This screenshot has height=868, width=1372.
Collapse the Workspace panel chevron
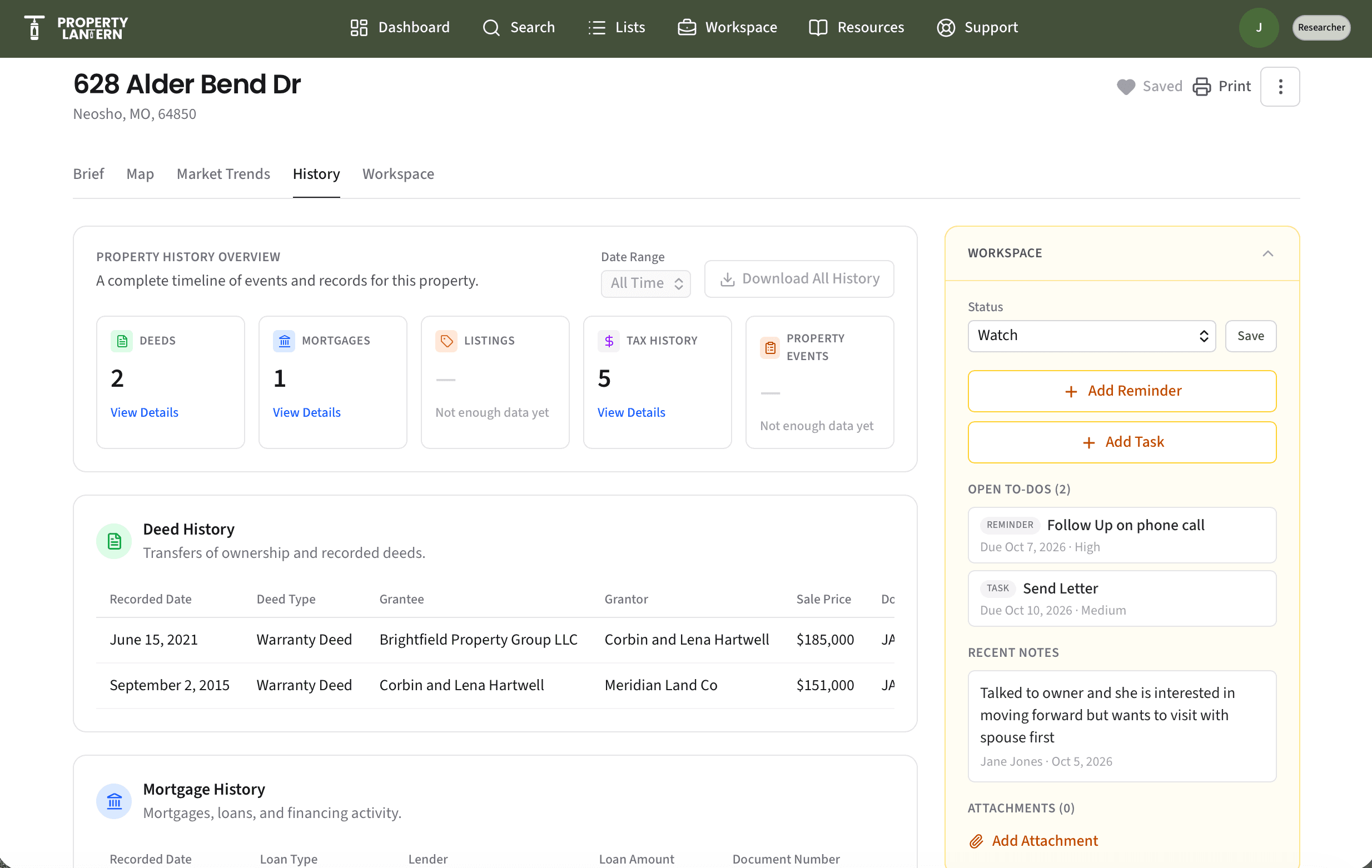[1267, 253]
